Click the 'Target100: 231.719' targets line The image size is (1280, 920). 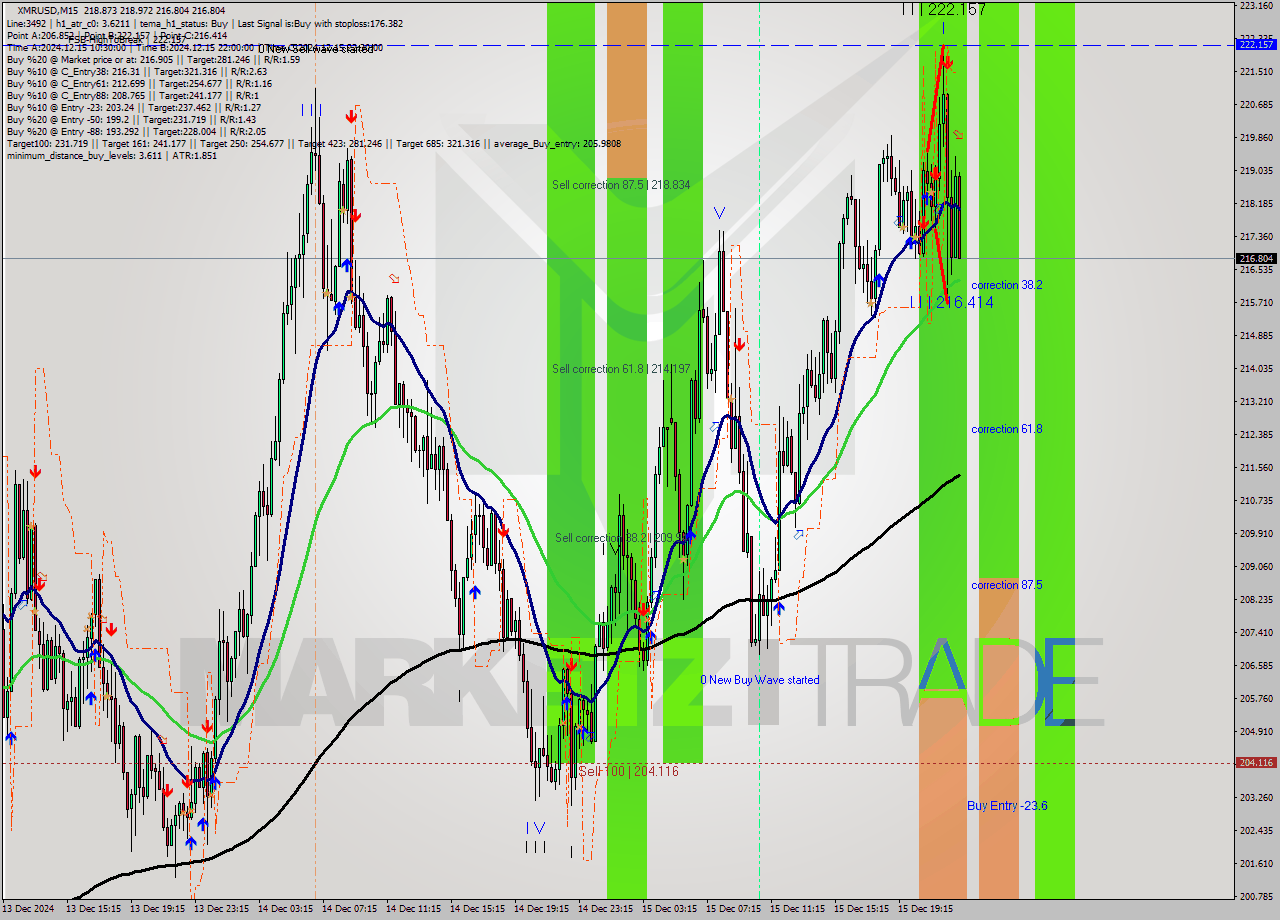click(314, 143)
